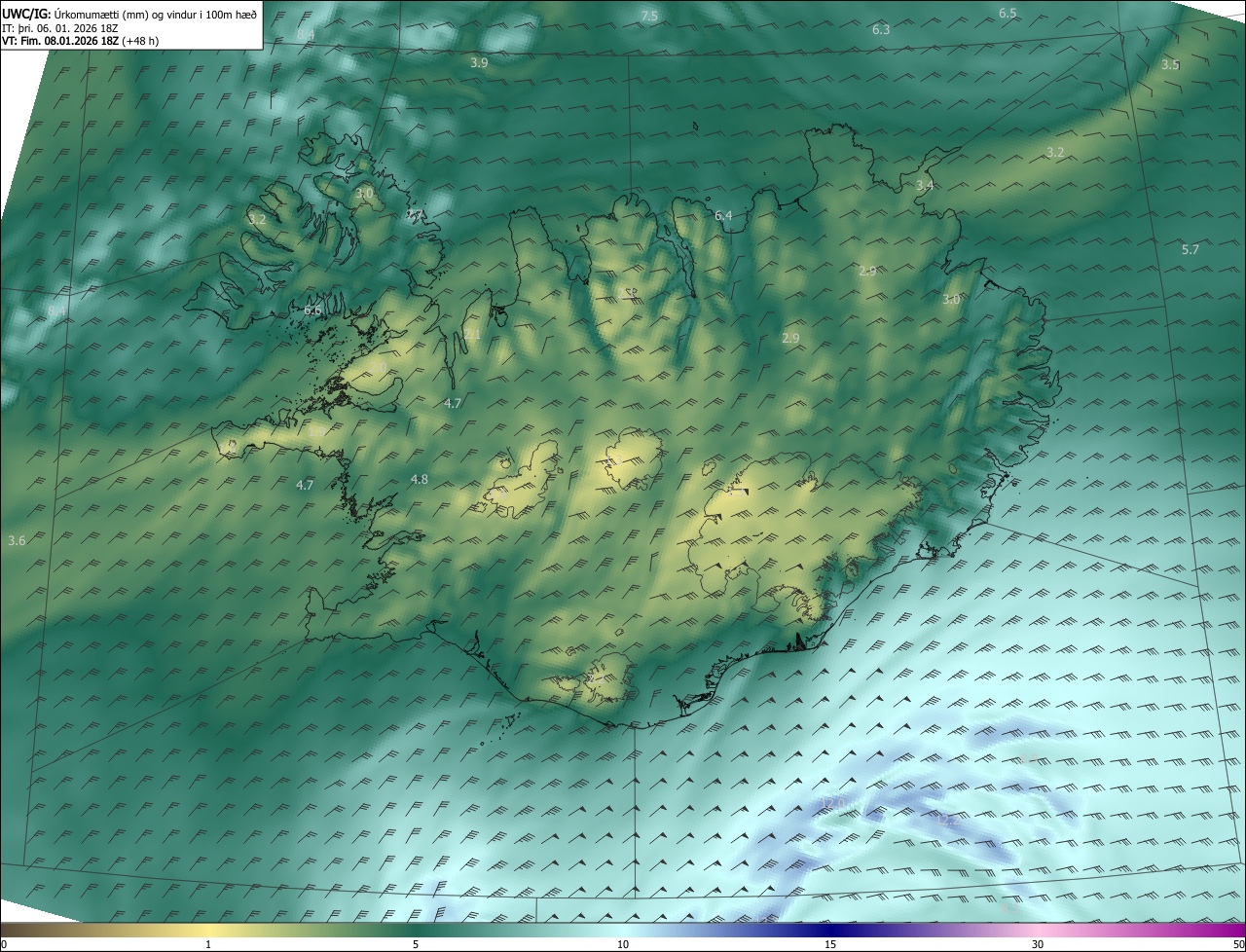Click the 6.4 value label on the map

pos(723,215)
